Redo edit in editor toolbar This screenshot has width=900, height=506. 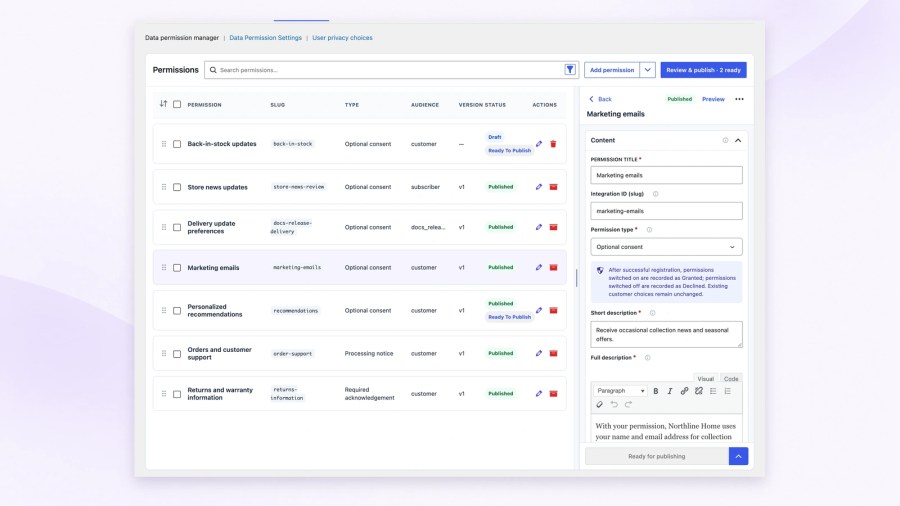coord(628,404)
